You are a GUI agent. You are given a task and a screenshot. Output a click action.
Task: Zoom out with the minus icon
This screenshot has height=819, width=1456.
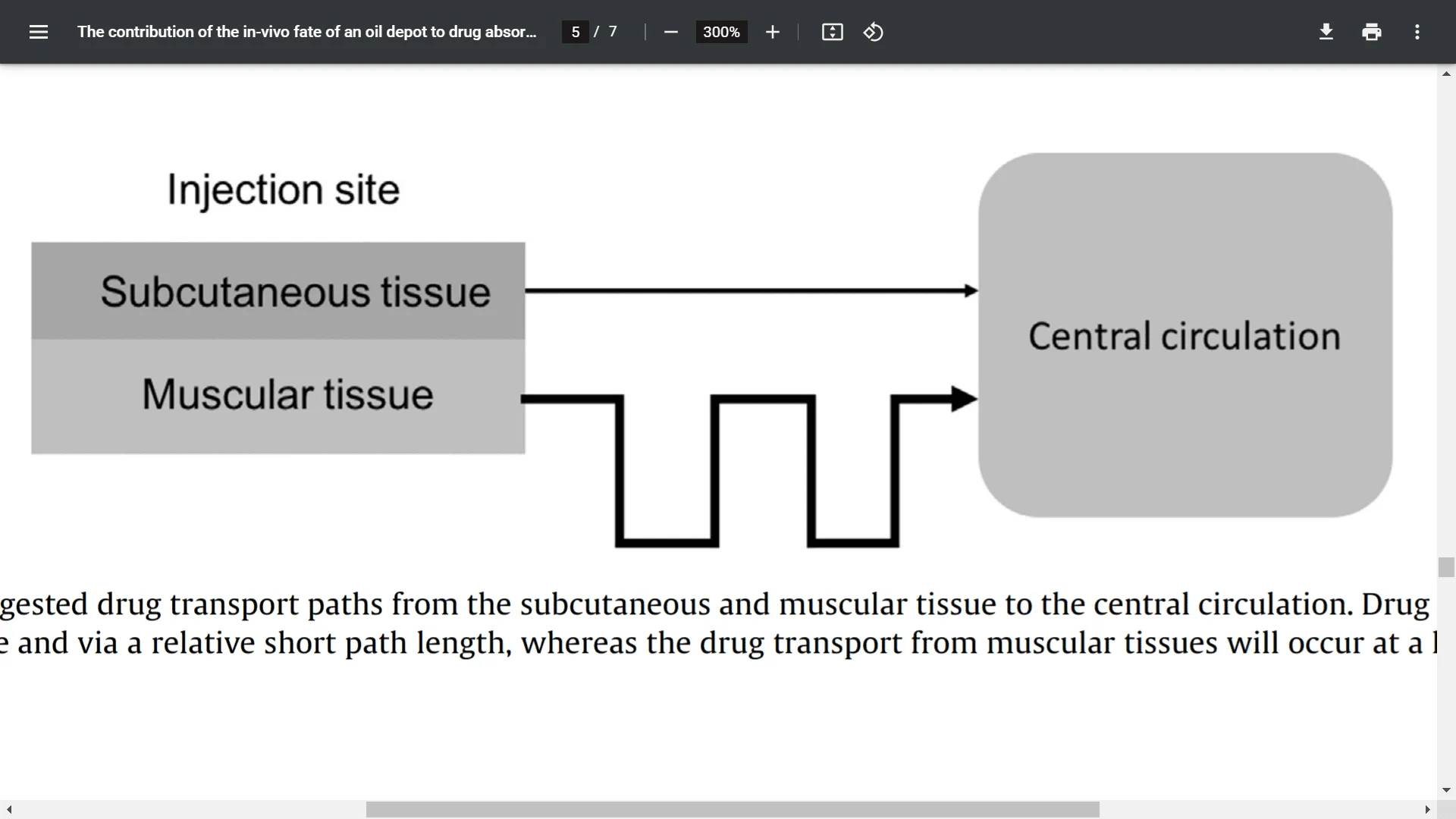pos(670,32)
